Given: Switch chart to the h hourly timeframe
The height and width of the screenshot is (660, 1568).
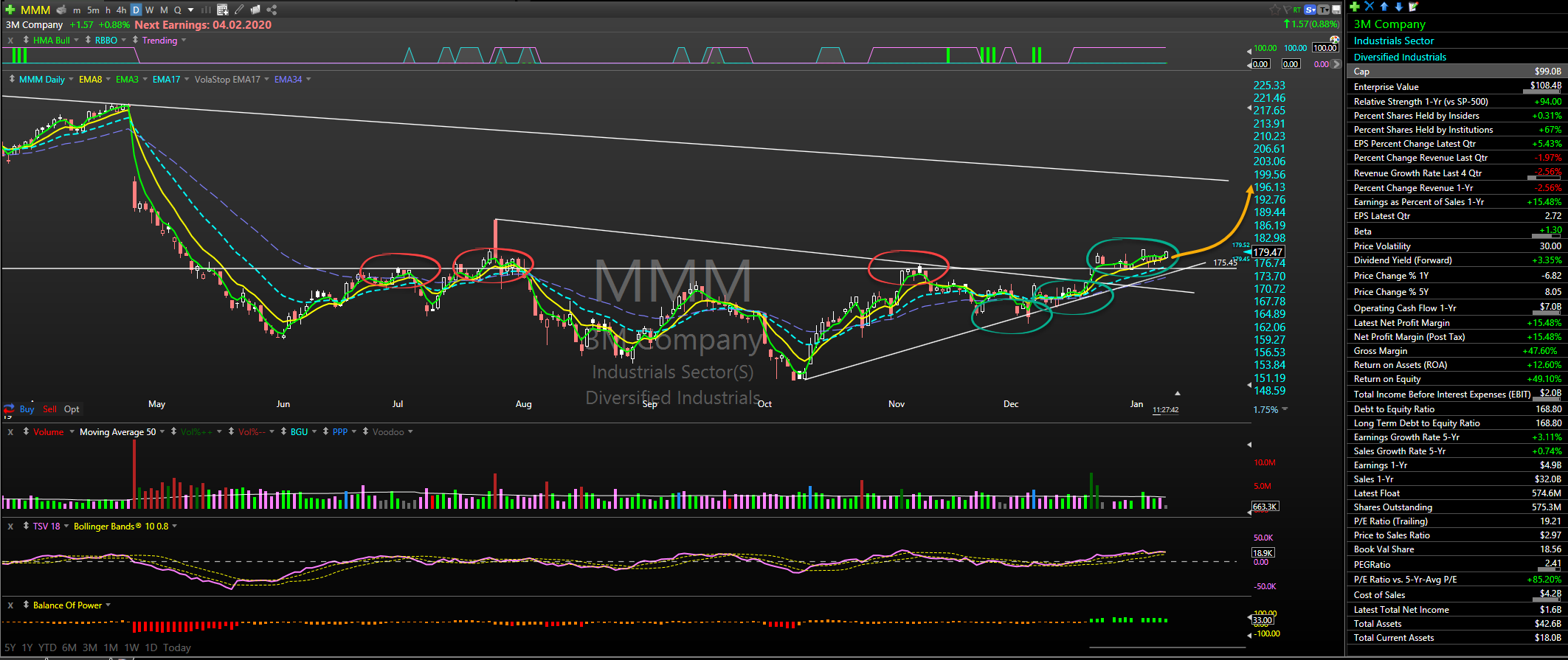Looking at the screenshot, I should pyautogui.click(x=108, y=10).
